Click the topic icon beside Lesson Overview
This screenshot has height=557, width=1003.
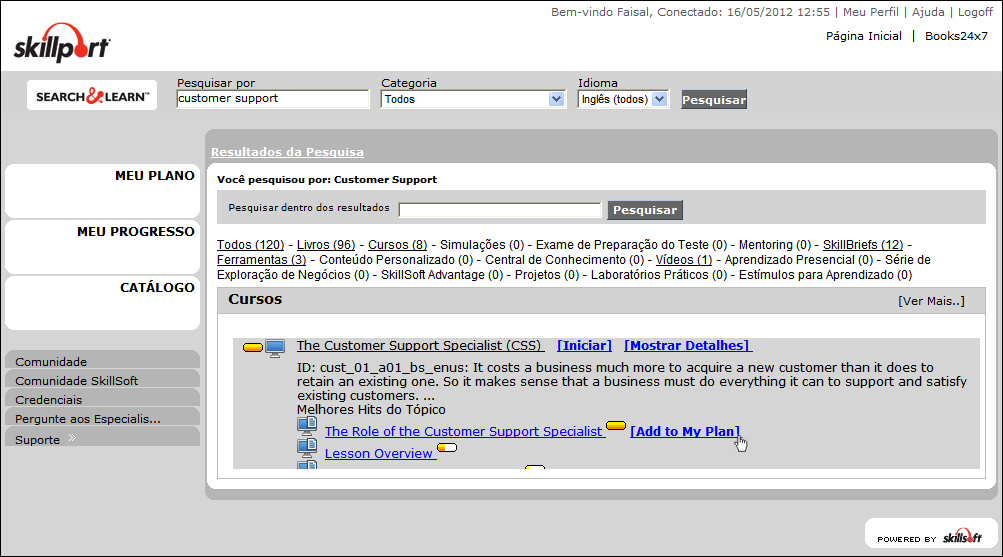[x=307, y=448]
